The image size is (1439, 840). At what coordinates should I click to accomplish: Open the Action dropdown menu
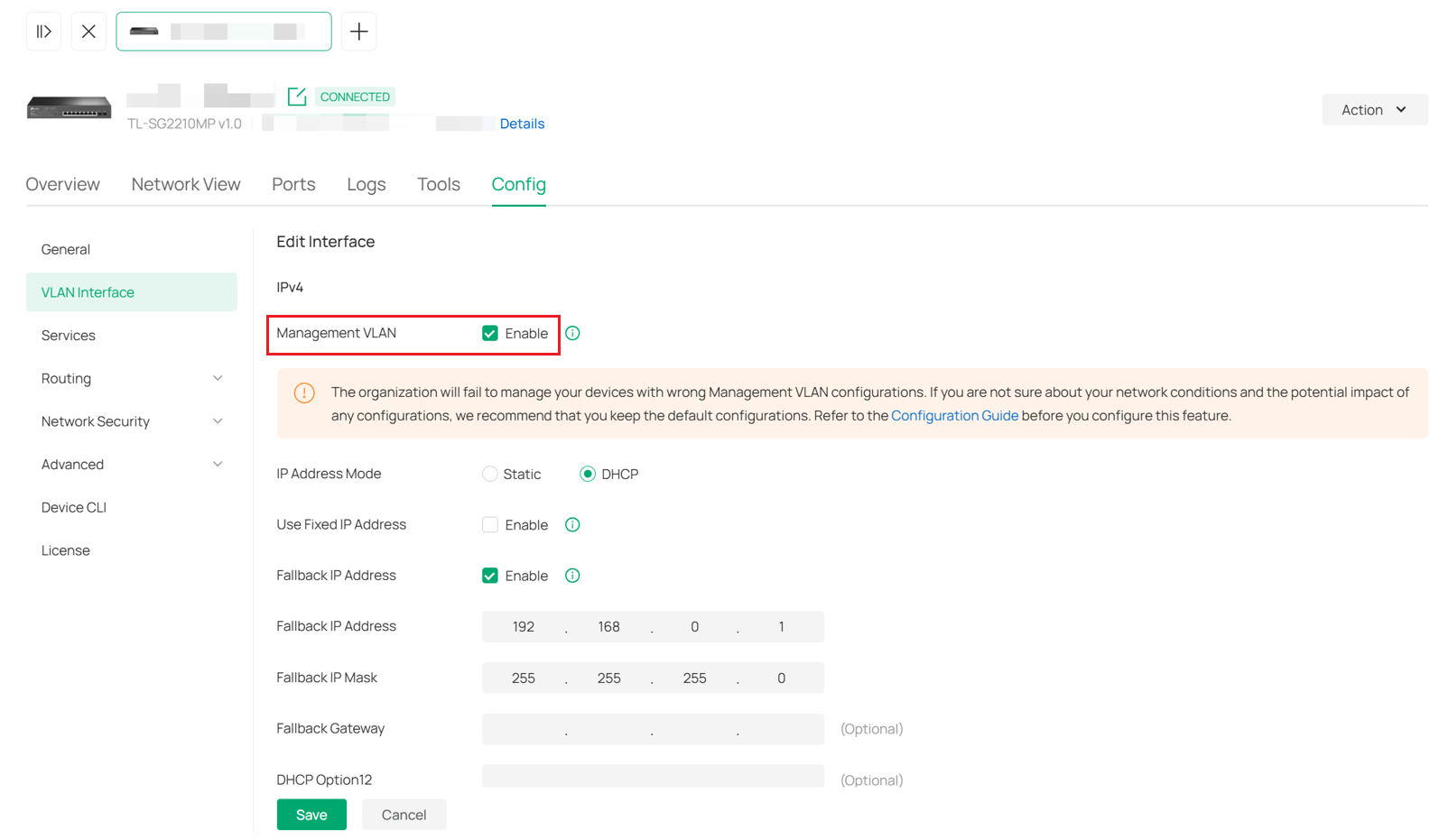[x=1374, y=110]
